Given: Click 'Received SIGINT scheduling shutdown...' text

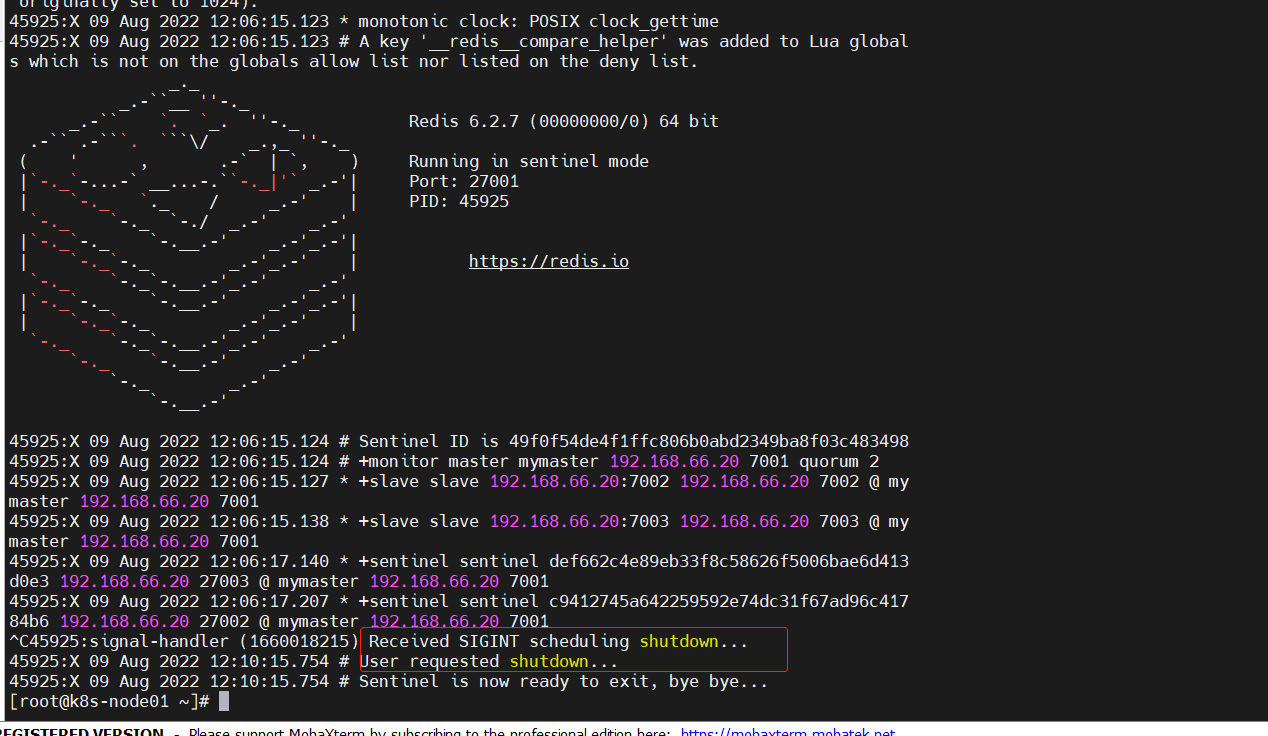Looking at the screenshot, I should [559, 641].
